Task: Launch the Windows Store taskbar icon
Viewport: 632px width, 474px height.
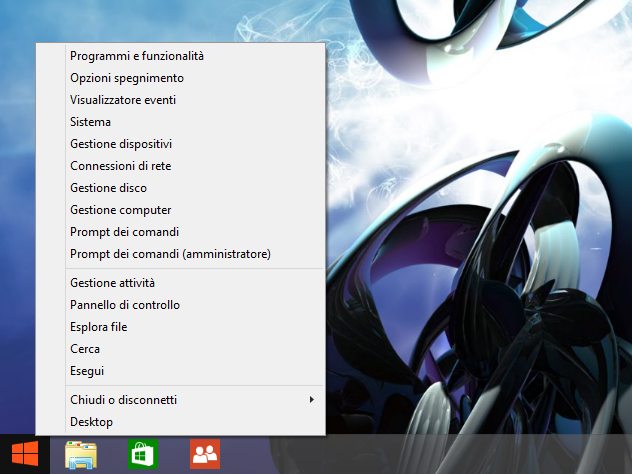Action: [143, 455]
